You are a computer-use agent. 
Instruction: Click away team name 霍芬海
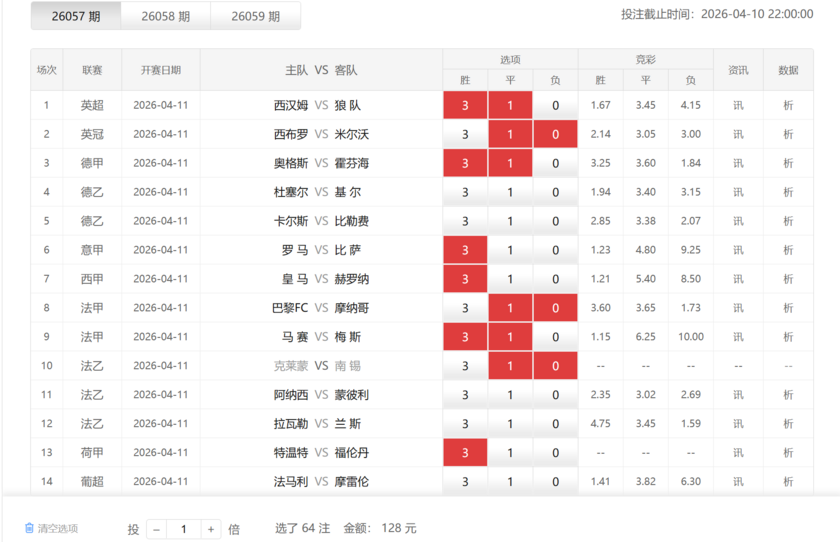(x=351, y=163)
